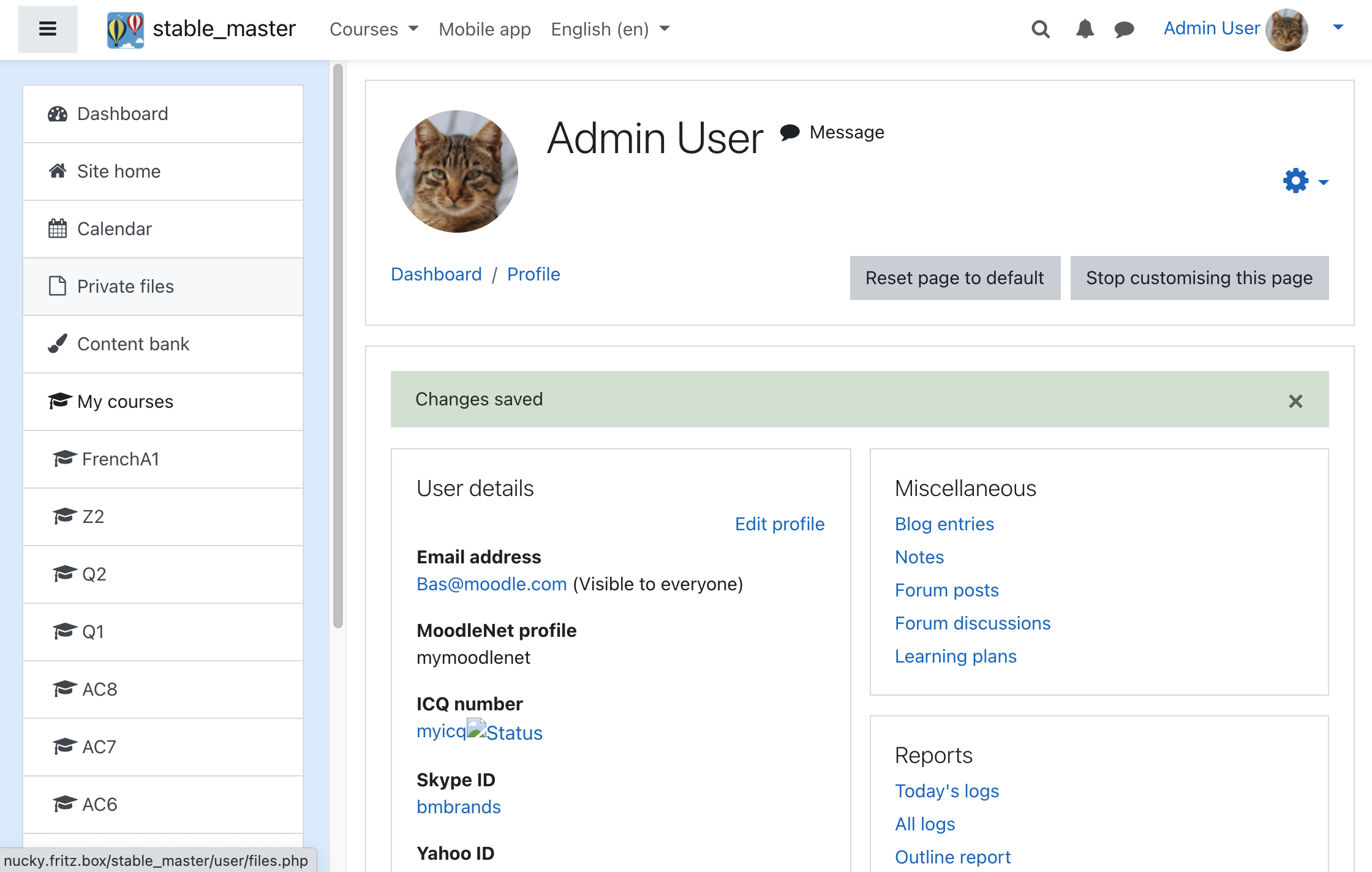Click Stop customising this page
Viewport: 1372px width, 872px height.
point(1199,278)
